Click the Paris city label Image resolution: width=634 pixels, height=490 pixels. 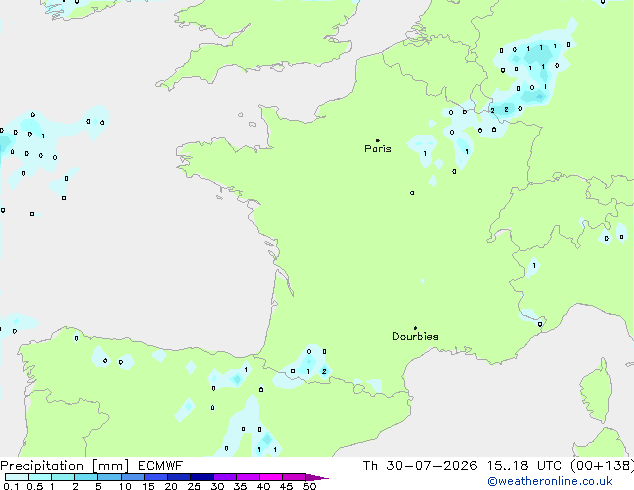coord(378,149)
